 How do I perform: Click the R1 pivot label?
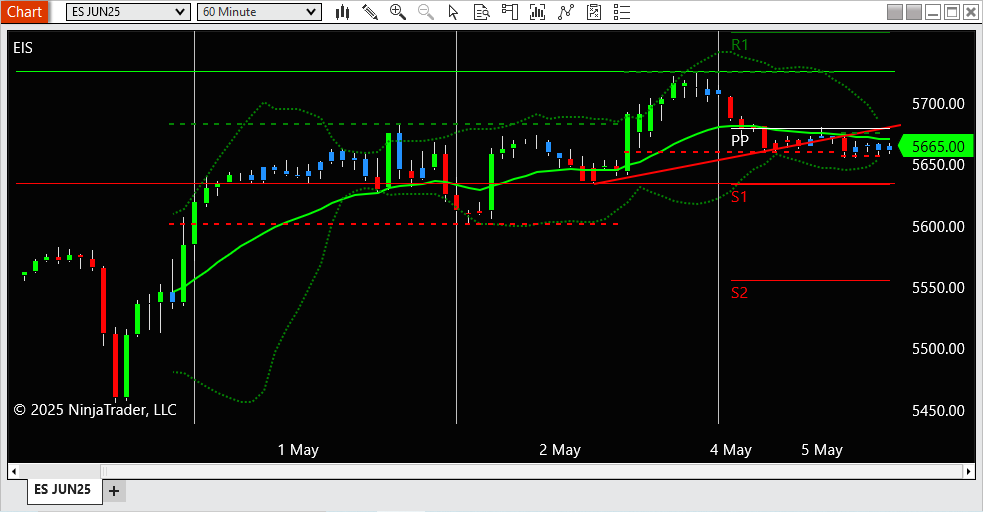(x=740, y=45)
